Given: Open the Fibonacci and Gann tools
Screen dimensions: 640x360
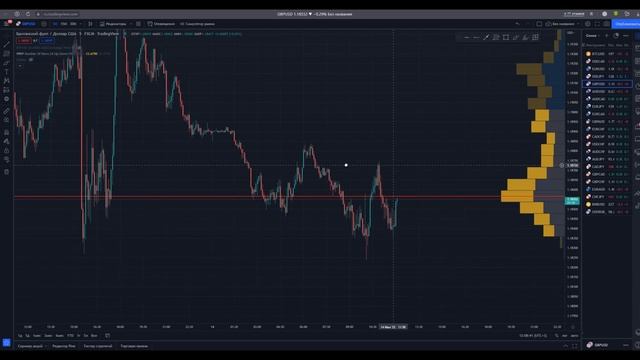Looking at the screenshot, I should tap(6, 53).
